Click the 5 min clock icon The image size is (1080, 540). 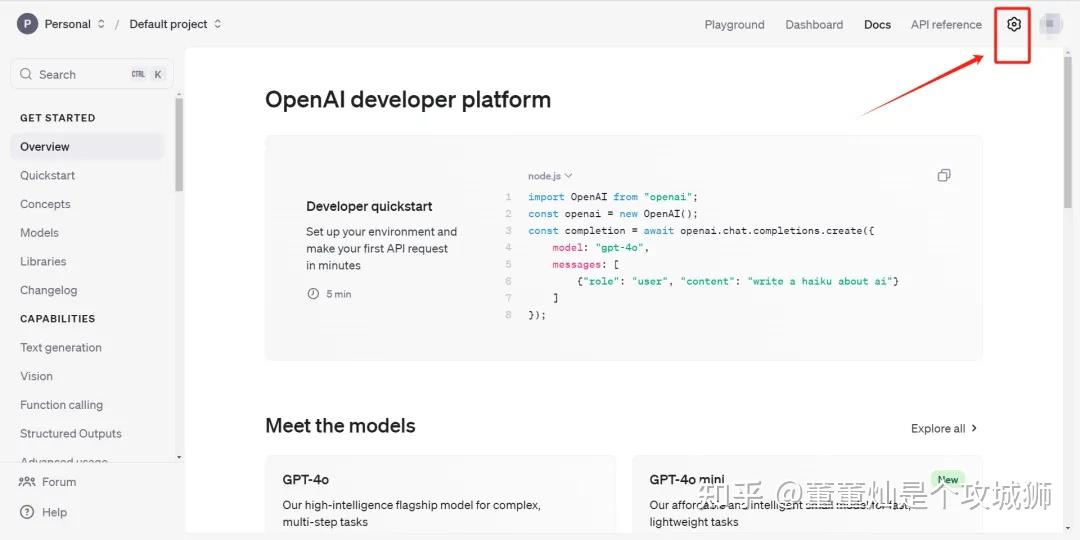pyautogui.click(x=313, y=294)
